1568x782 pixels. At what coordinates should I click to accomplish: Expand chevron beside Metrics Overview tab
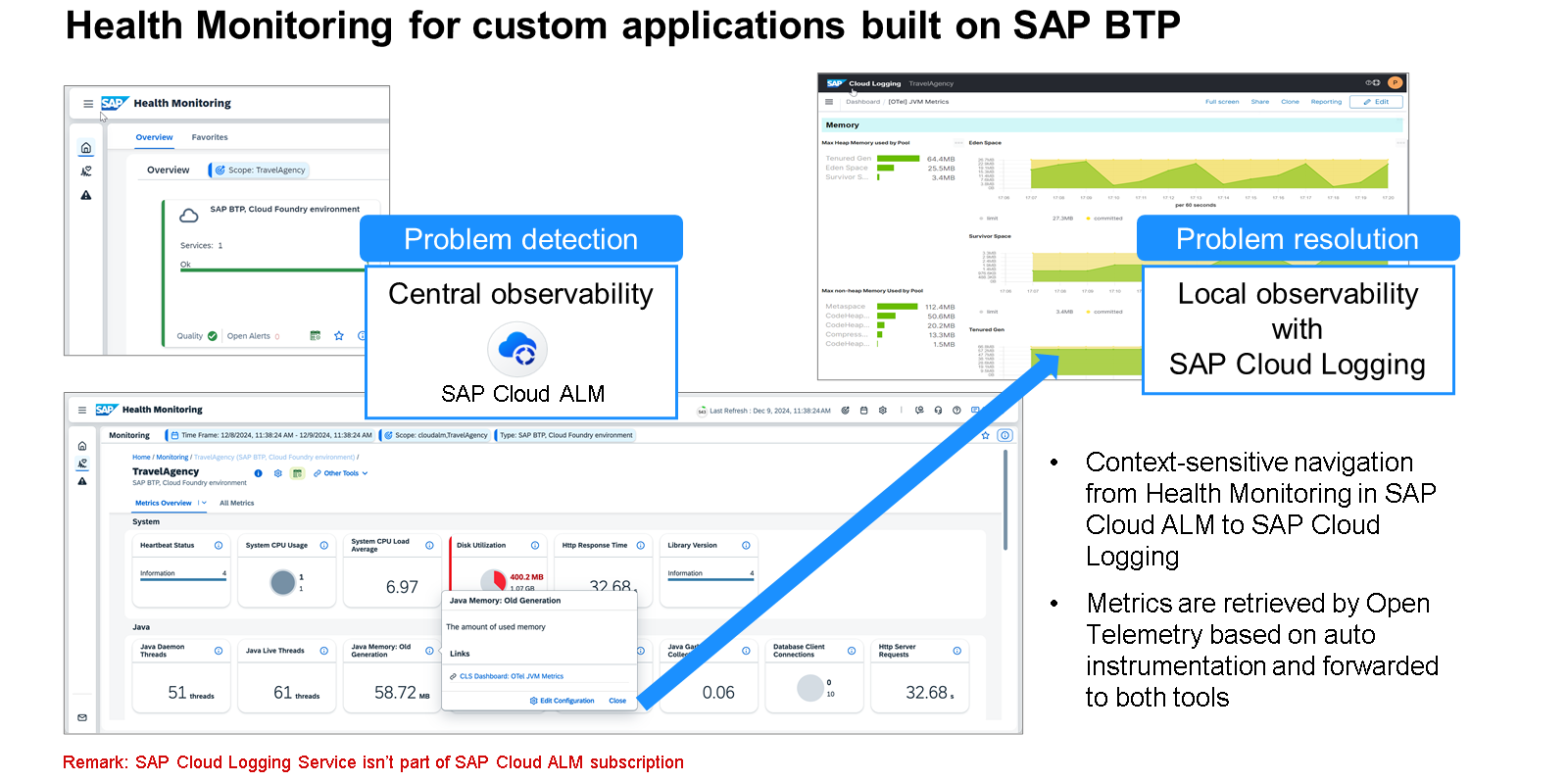pos(204,503)
